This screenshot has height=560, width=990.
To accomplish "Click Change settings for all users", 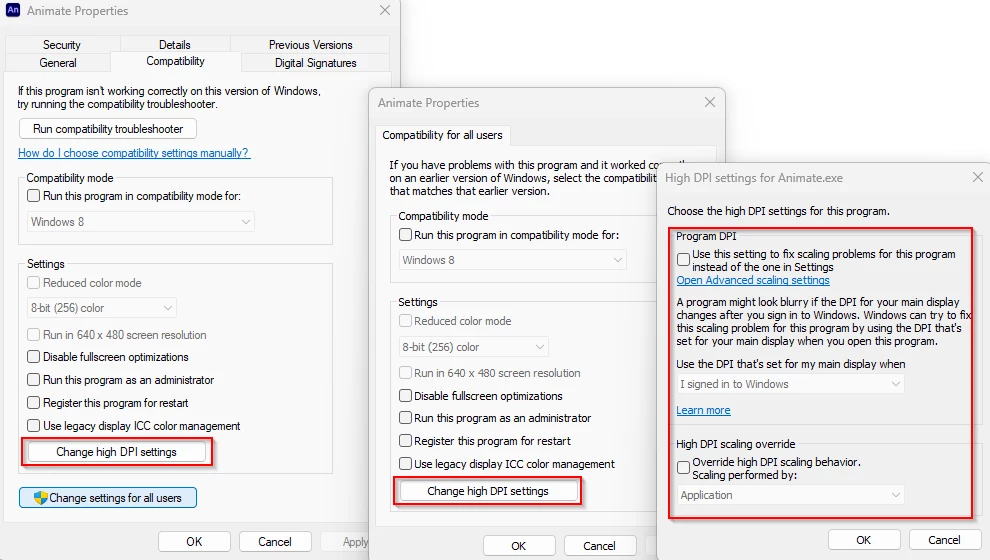I will pyautogui.click(x=108, y=497).
